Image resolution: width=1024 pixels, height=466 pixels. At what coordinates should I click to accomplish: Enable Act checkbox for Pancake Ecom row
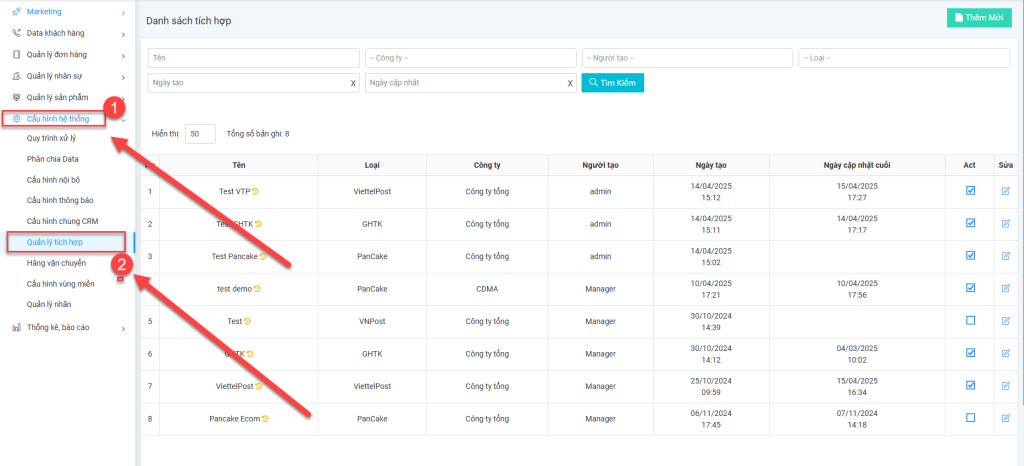(x=970, y=418)
